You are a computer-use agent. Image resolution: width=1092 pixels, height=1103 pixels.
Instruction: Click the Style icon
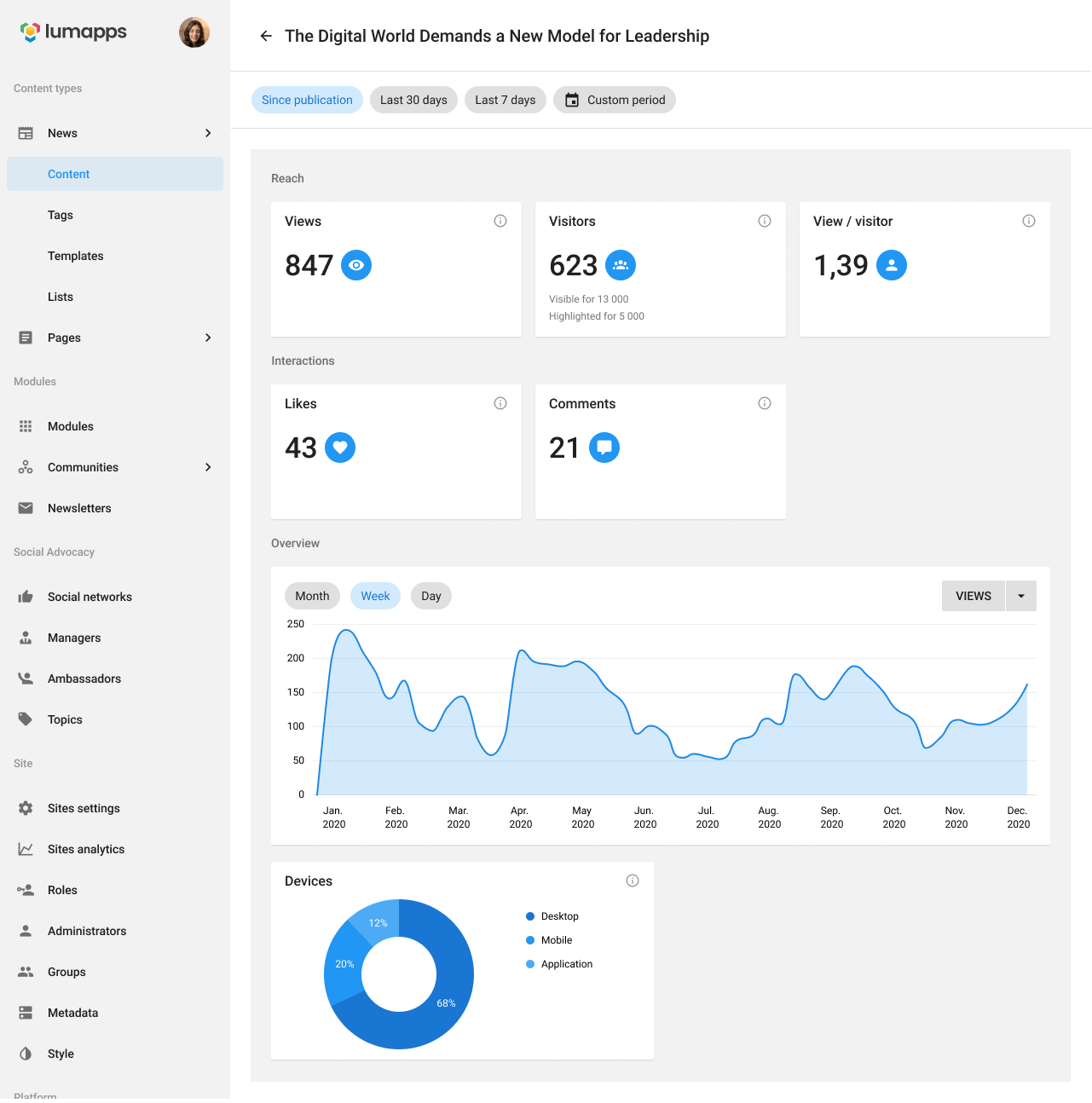click(x=26, y=1054)
